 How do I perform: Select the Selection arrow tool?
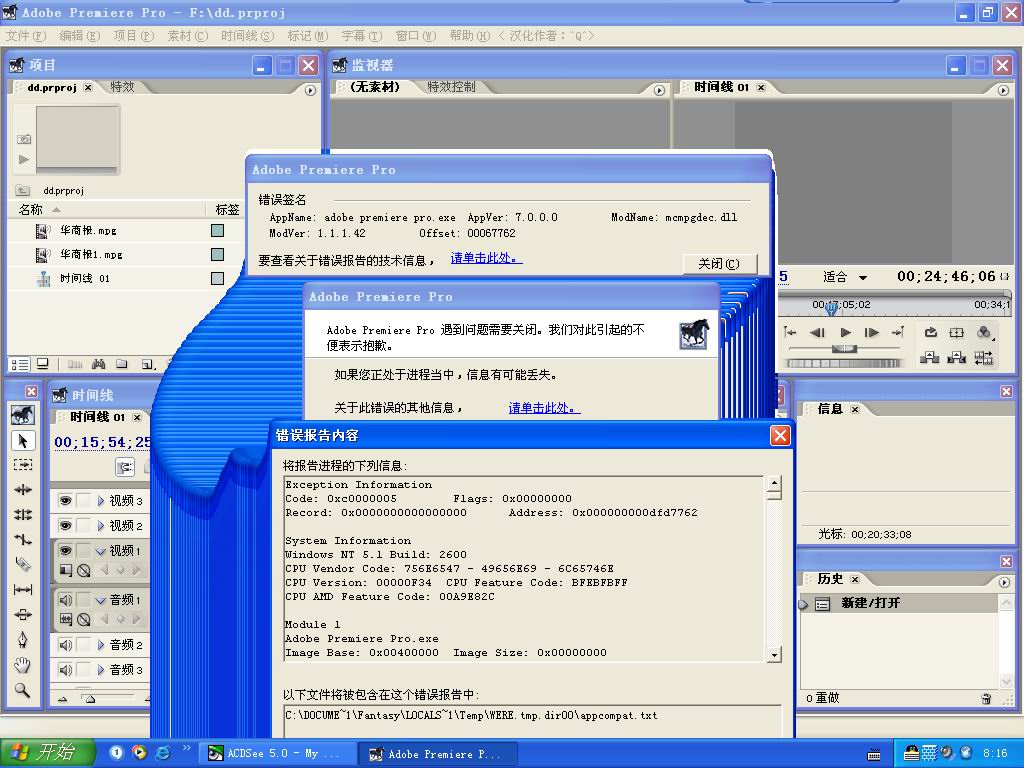[23, 441]
